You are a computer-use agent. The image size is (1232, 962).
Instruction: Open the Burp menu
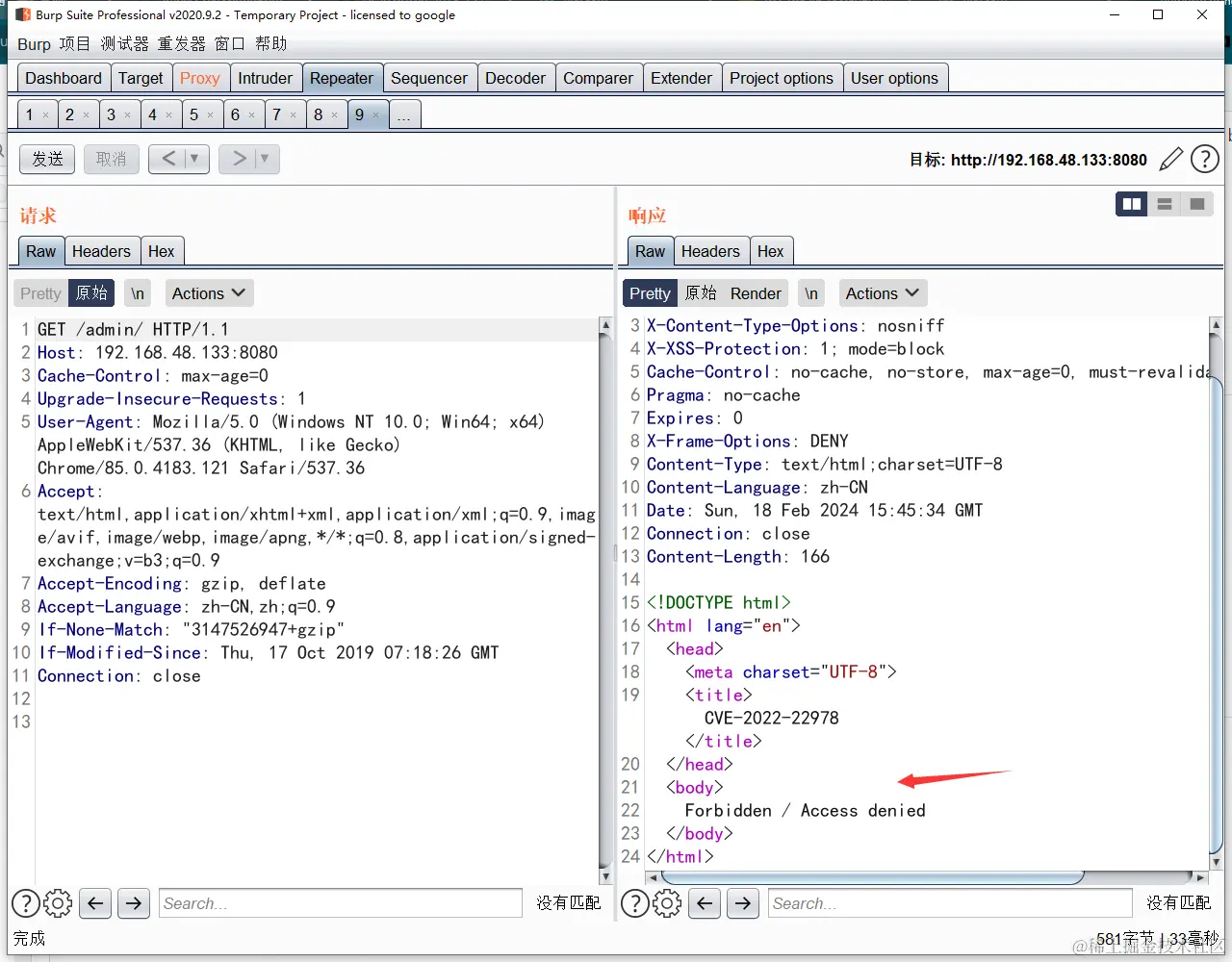point(34,44)
